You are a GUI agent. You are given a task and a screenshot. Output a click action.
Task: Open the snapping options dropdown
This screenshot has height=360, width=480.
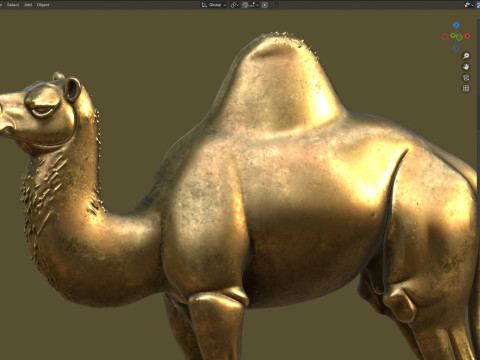[254, 5]
